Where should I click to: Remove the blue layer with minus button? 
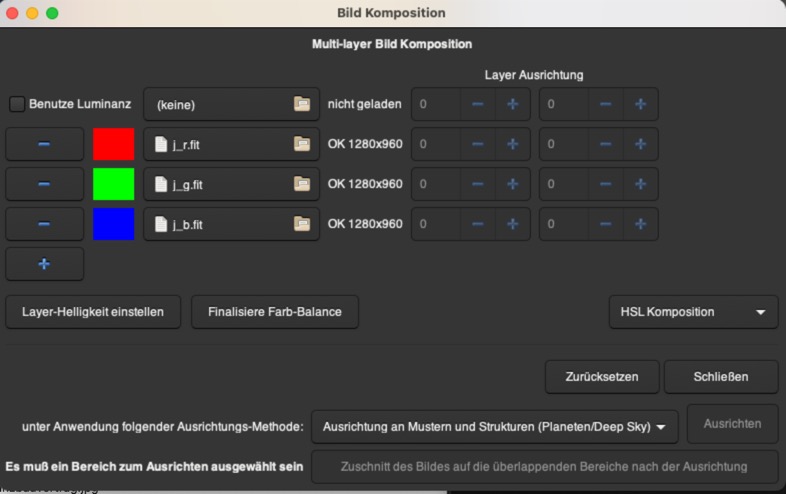point(44,224)
